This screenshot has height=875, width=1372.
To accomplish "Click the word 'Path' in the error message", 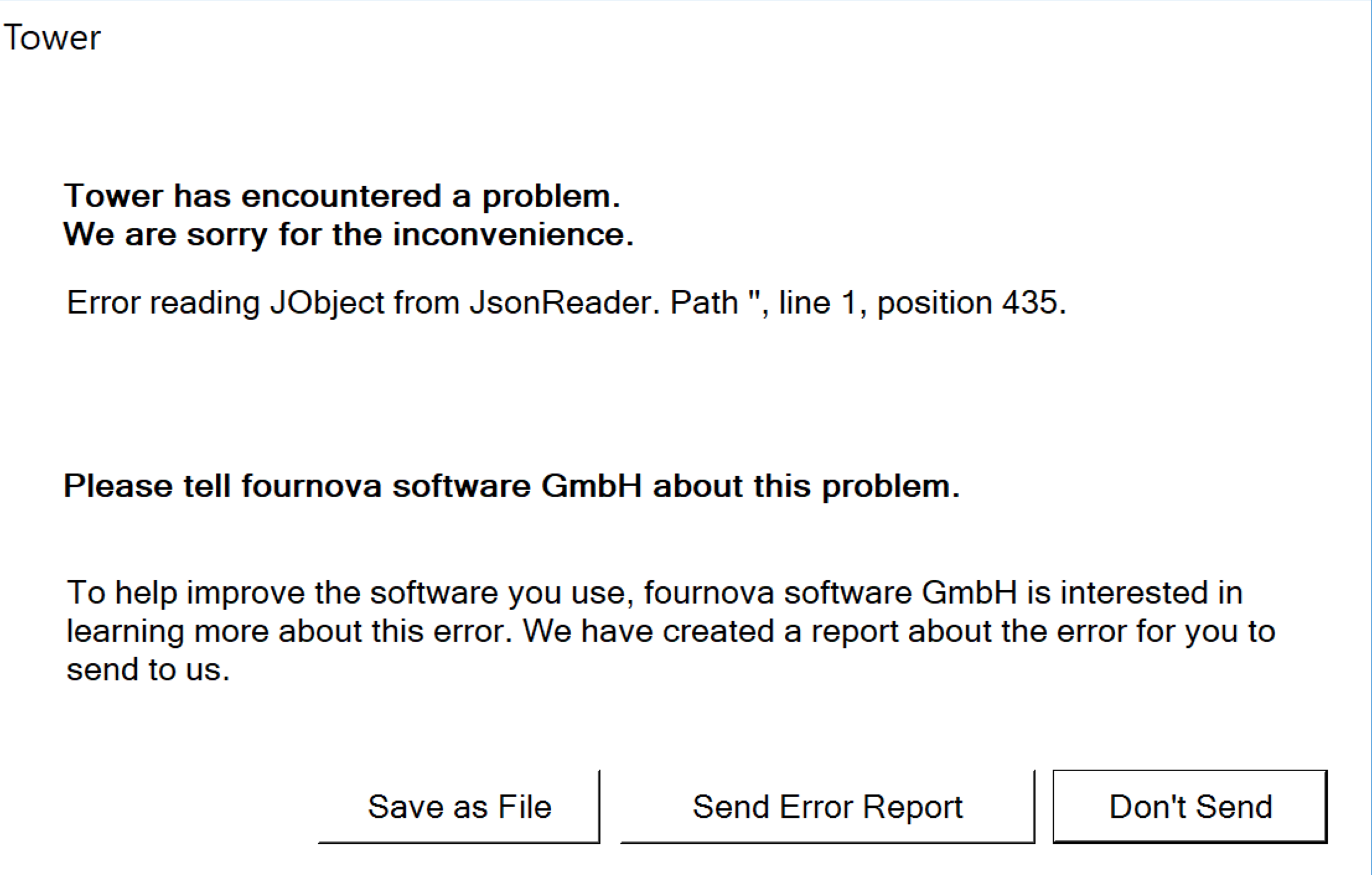I will point(703,303).
